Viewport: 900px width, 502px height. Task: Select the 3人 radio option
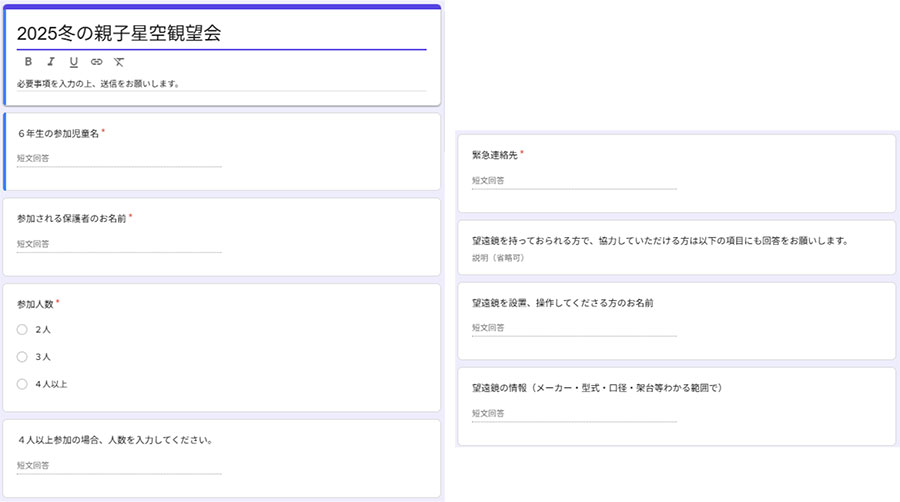(x=22, y=357)
